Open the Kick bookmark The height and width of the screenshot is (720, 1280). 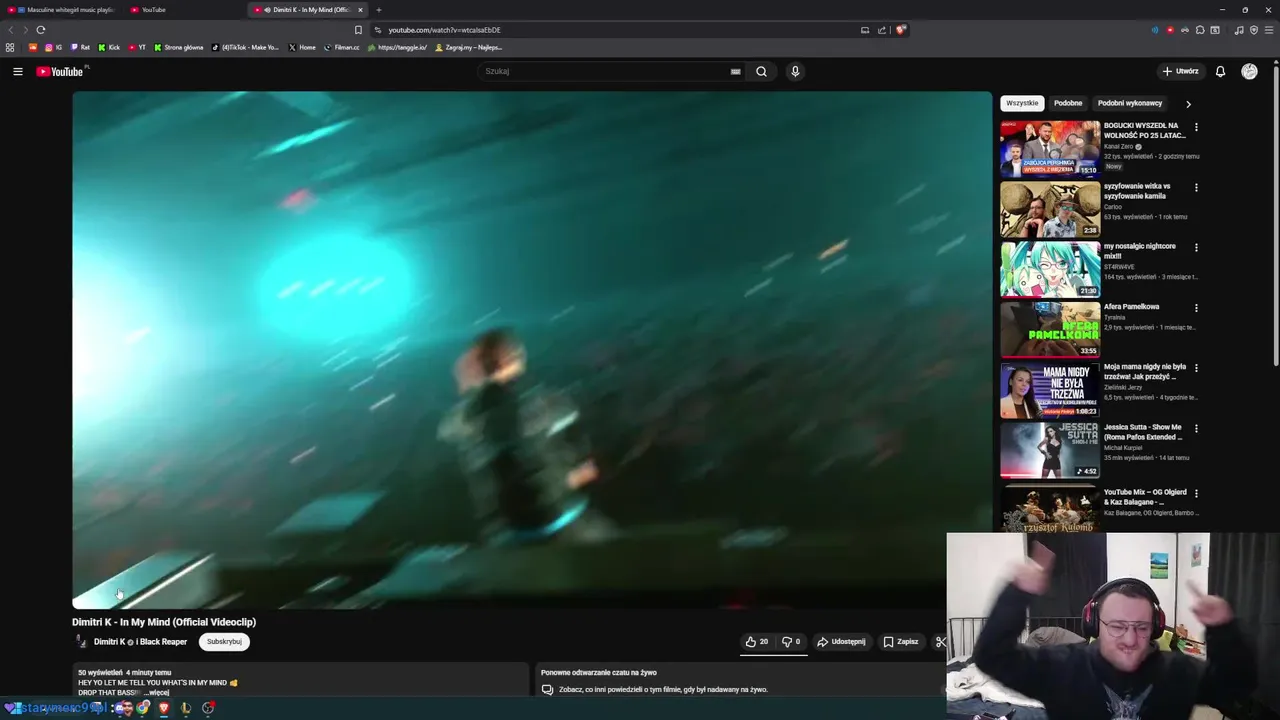click(109, 47)
